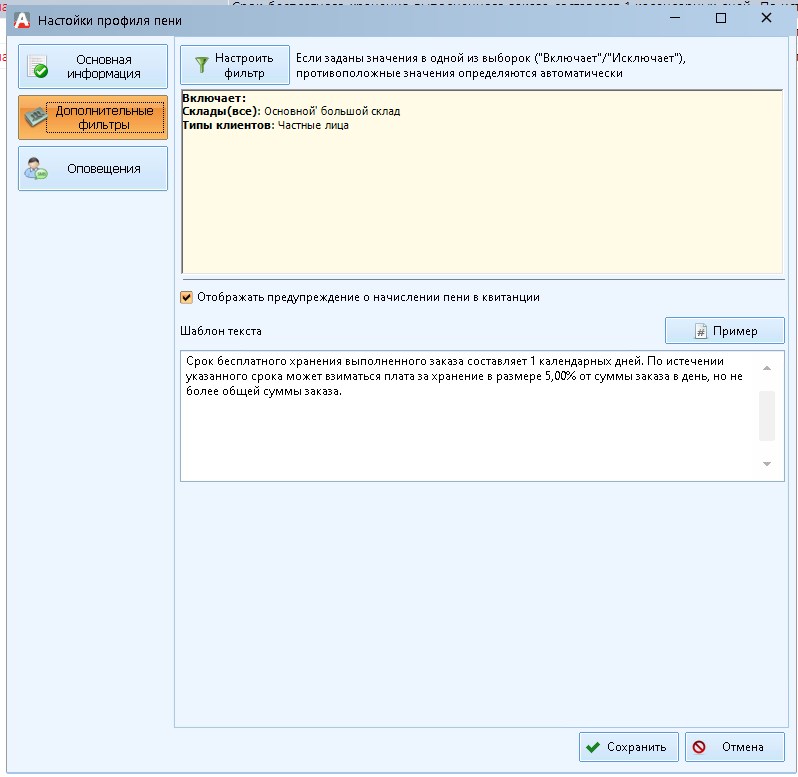This screenshot has height=777, width=798.
Task: Switch to the Основная информация tab
Action: [93, 67]
